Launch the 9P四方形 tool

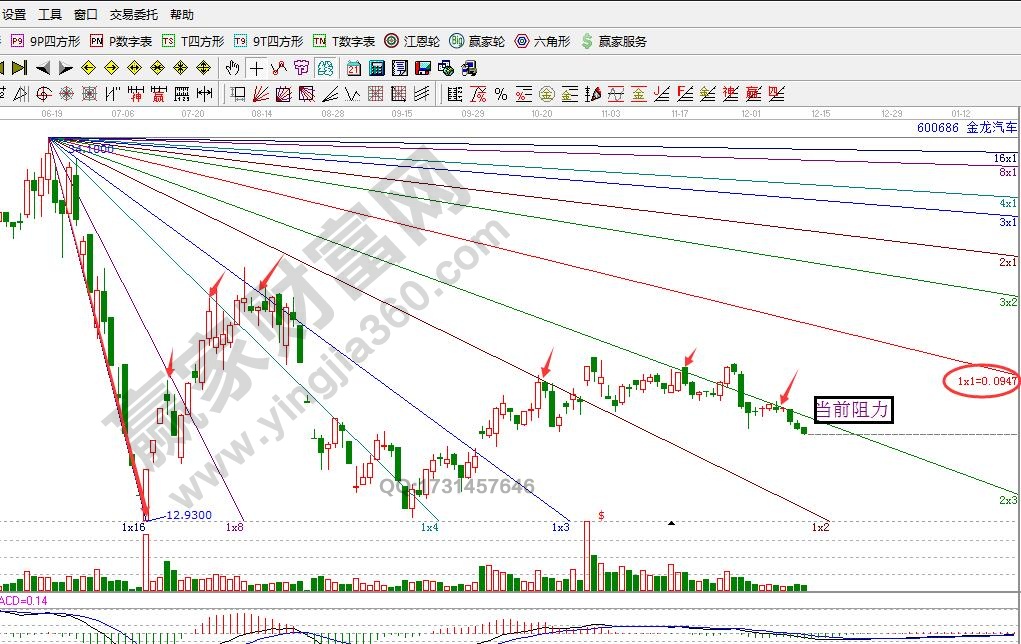[x=46, y=41]
